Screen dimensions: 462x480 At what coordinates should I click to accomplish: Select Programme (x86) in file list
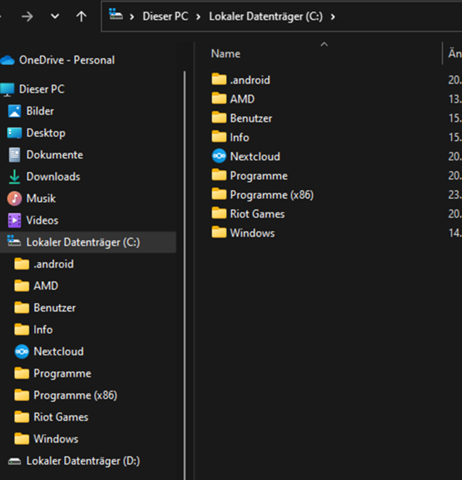[272, 195]
